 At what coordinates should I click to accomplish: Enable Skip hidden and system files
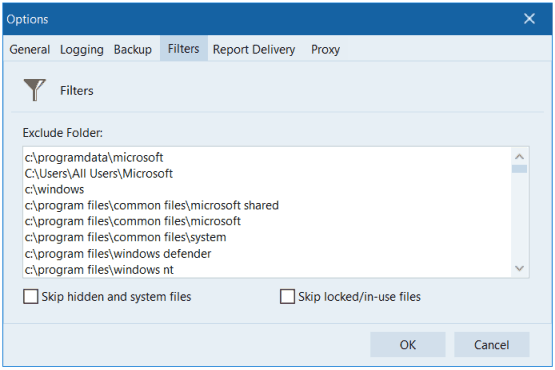(31, 296)
